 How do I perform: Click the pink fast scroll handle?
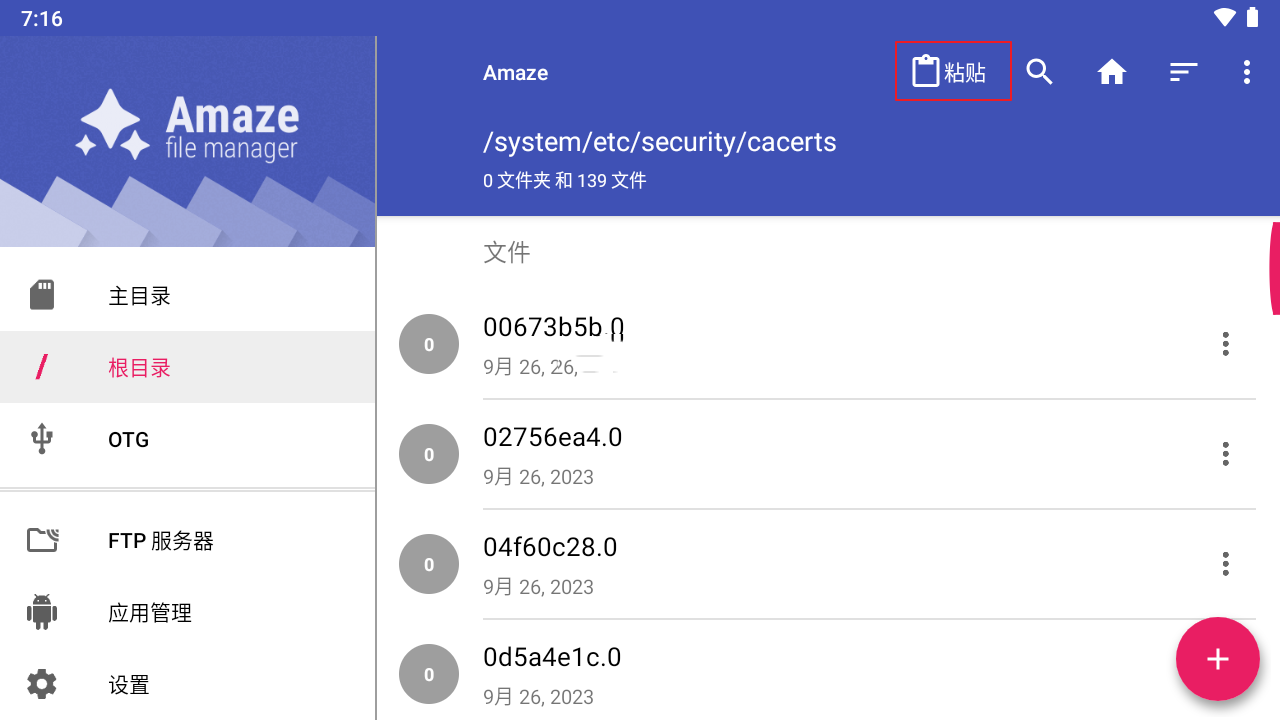click(x=1274, y=268)
